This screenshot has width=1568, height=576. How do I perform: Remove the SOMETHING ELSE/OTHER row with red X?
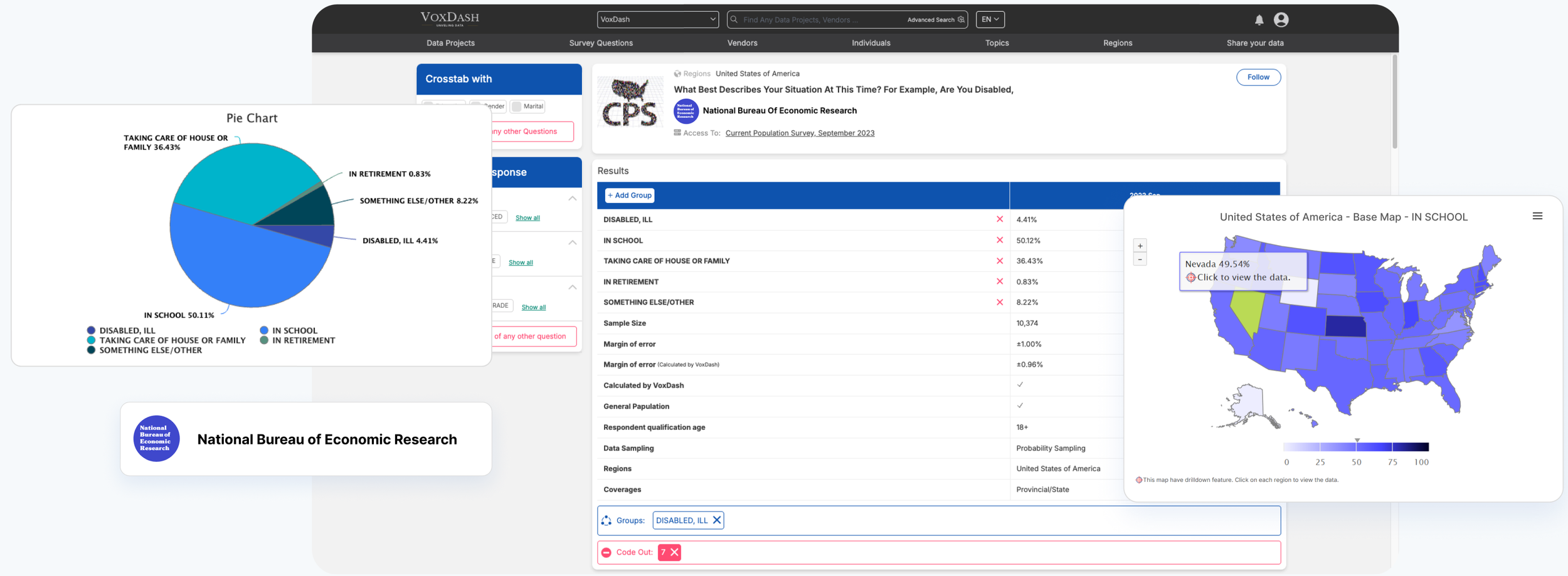click(1000, 302)
